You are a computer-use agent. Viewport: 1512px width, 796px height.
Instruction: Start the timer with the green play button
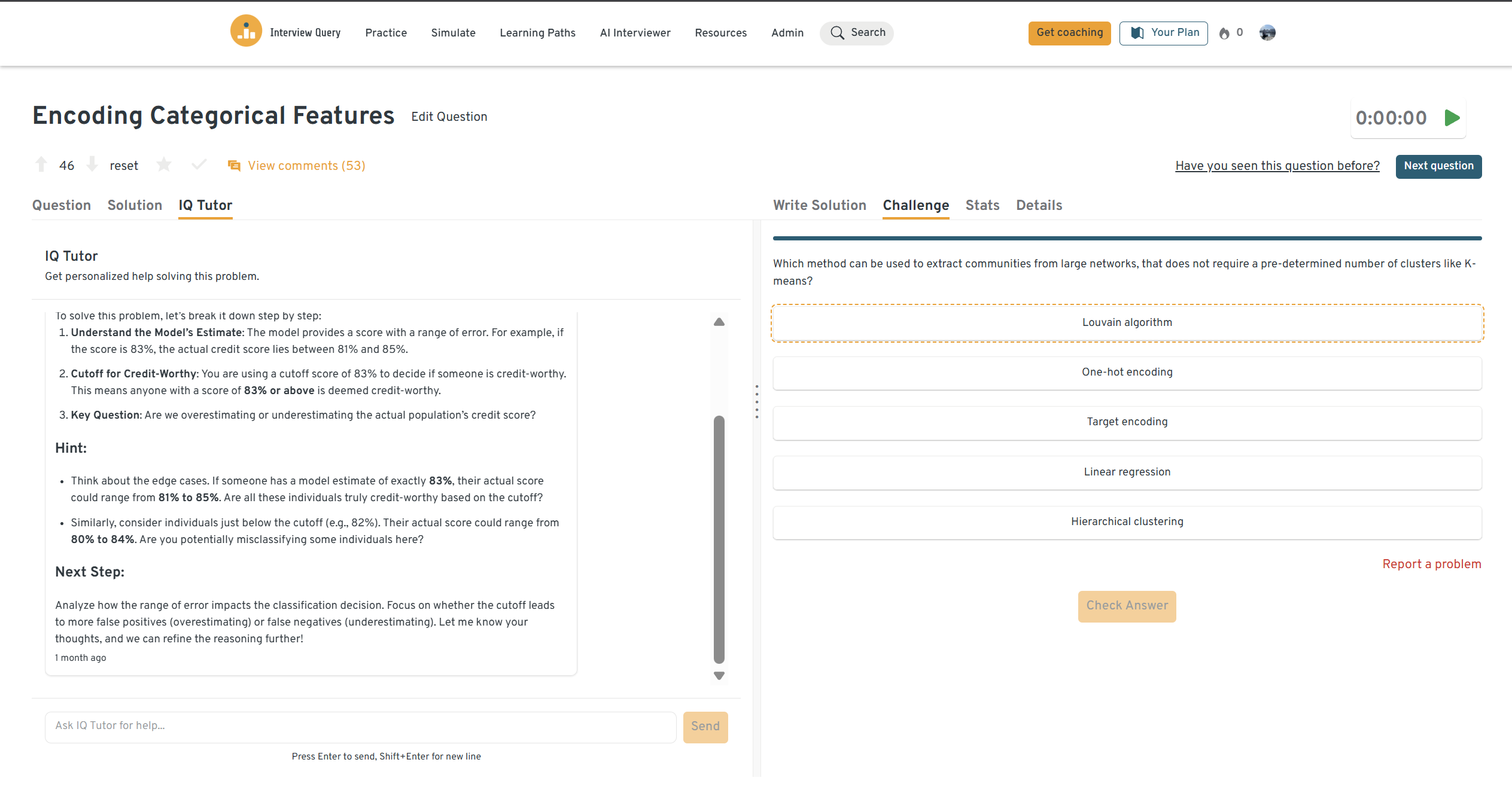click(x=1452, y=118)
